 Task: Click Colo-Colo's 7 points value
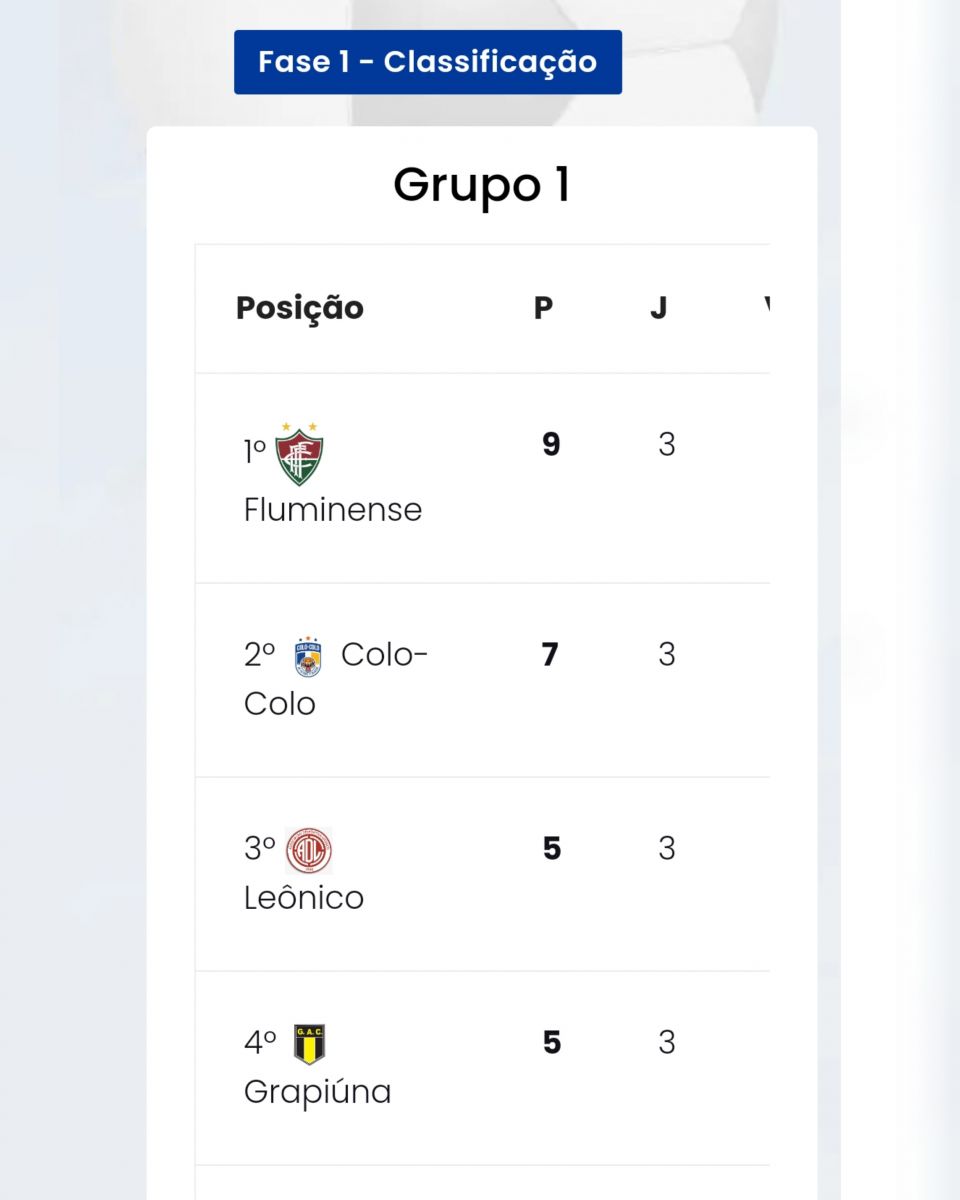pos(550,655)
